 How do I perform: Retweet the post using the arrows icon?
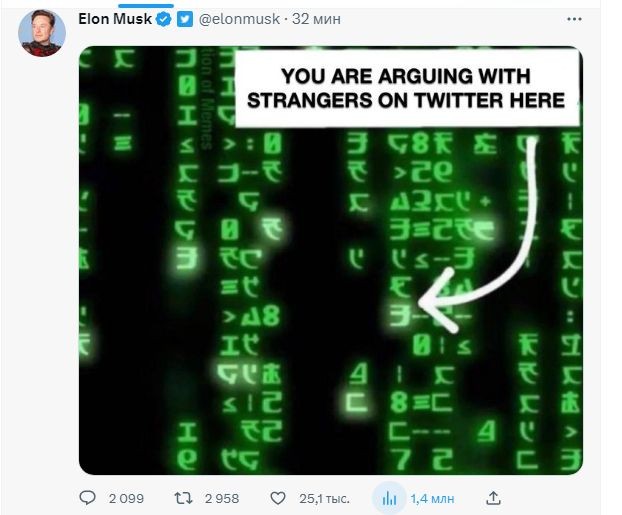(184, 497)
